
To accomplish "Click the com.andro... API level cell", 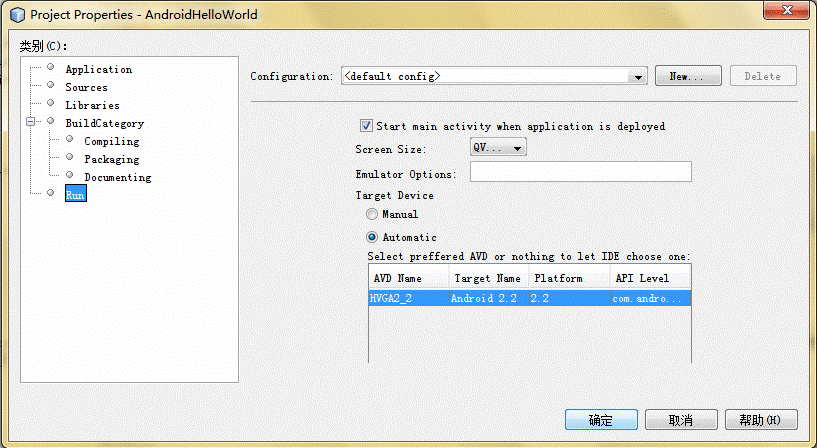I will point(650,298).
